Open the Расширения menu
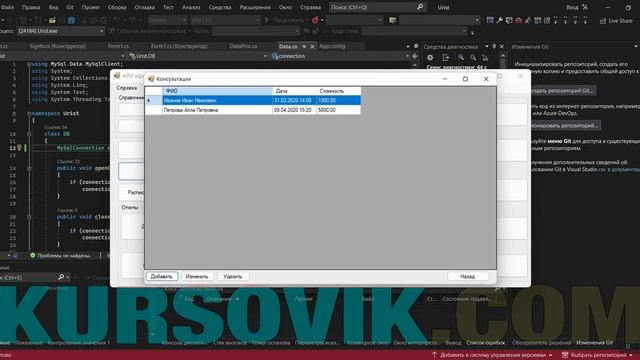This screenshot has height=360, width=640. click(255, 7)
